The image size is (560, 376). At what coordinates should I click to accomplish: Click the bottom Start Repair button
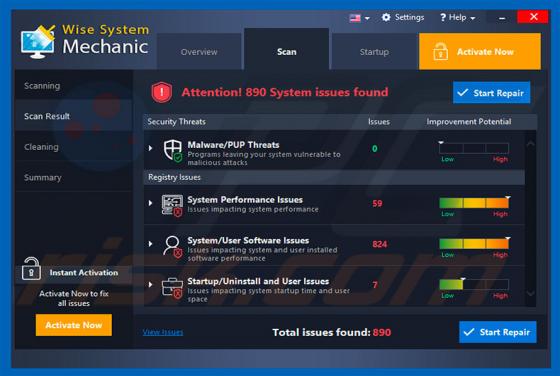coord(498,332)
